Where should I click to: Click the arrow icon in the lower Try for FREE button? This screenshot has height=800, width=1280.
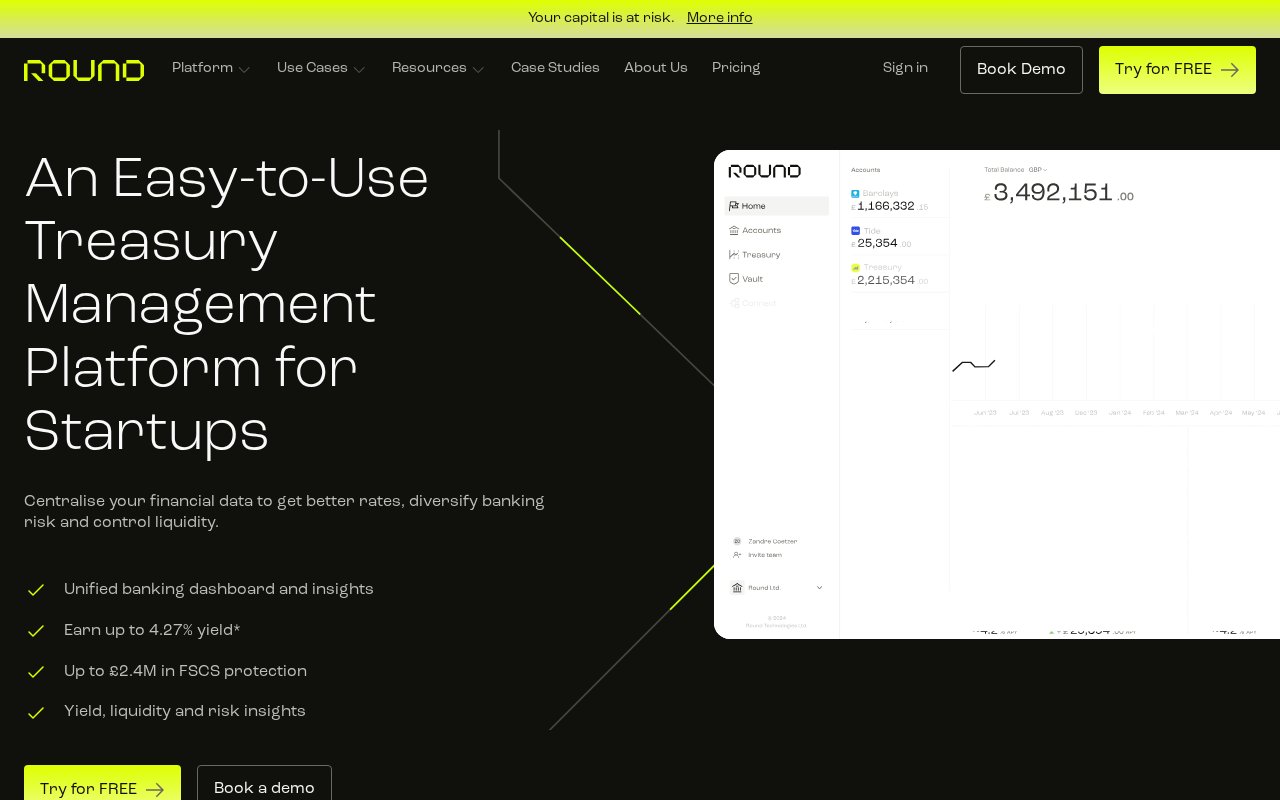click(x=155, y=789)
